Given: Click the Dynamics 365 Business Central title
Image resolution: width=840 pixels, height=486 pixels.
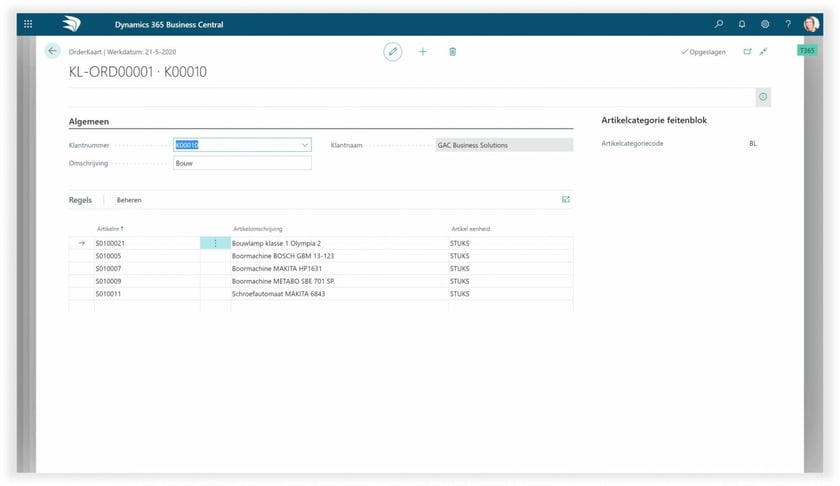Looking at the screenshot, I should coord(169,25).
